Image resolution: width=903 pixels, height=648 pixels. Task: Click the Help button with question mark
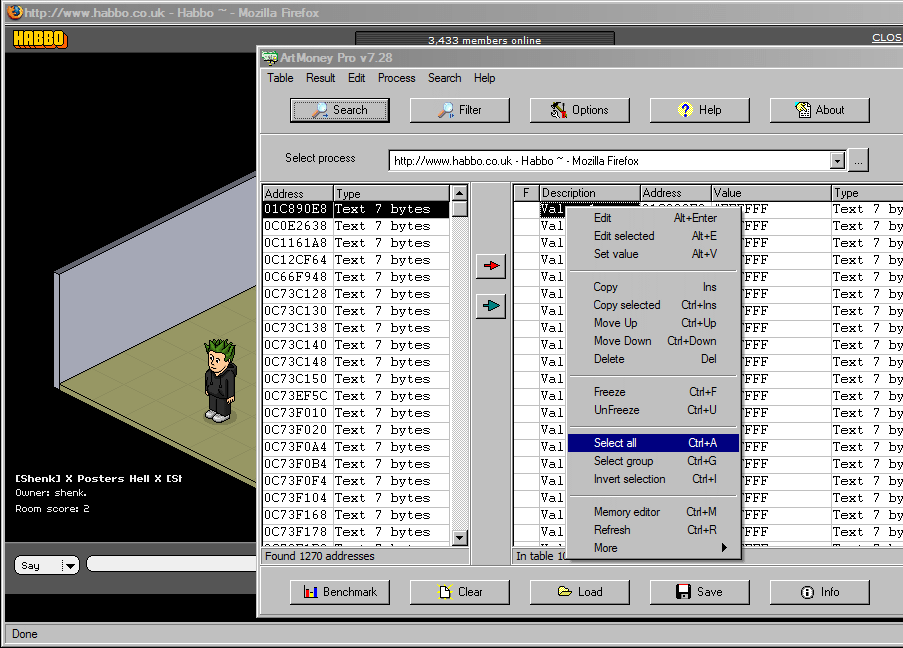[700, 110]
